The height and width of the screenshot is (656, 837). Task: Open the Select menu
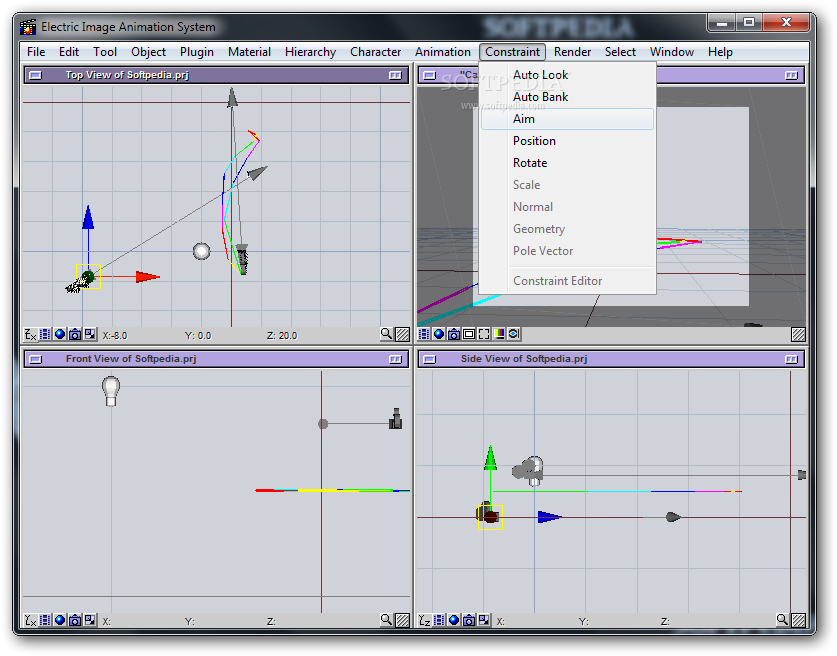tap(620, 52)
